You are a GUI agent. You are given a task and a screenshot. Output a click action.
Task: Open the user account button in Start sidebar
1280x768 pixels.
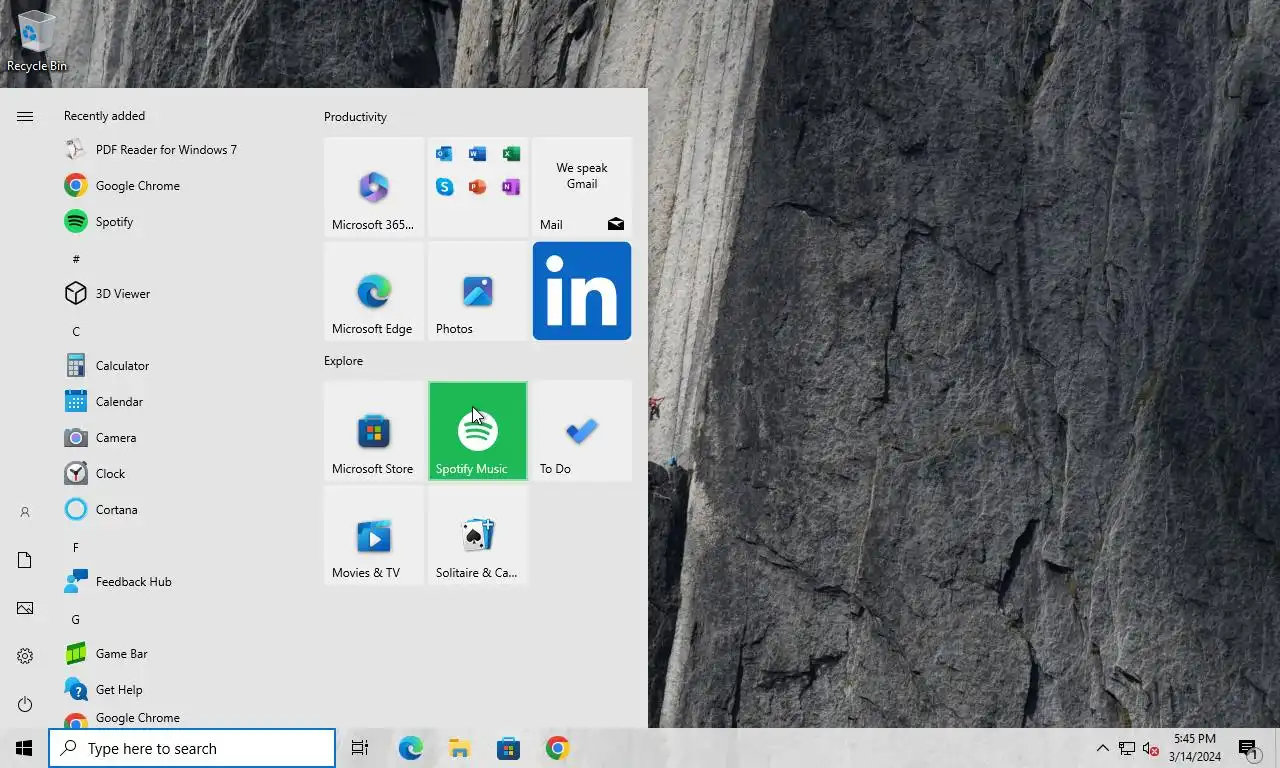[x=25, y=512]
